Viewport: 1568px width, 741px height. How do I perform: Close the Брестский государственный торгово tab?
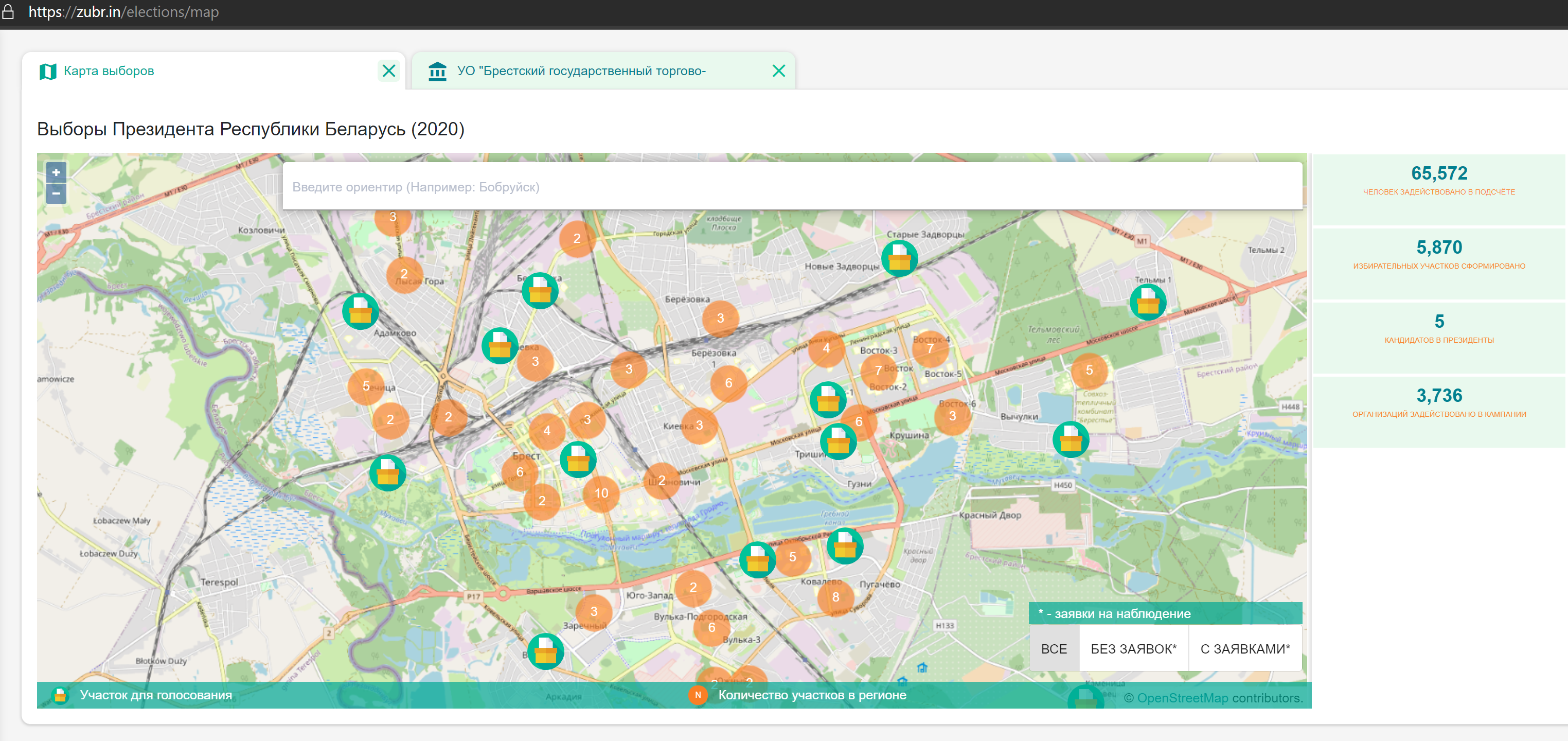pyautogui.click(x=778, y=70)
